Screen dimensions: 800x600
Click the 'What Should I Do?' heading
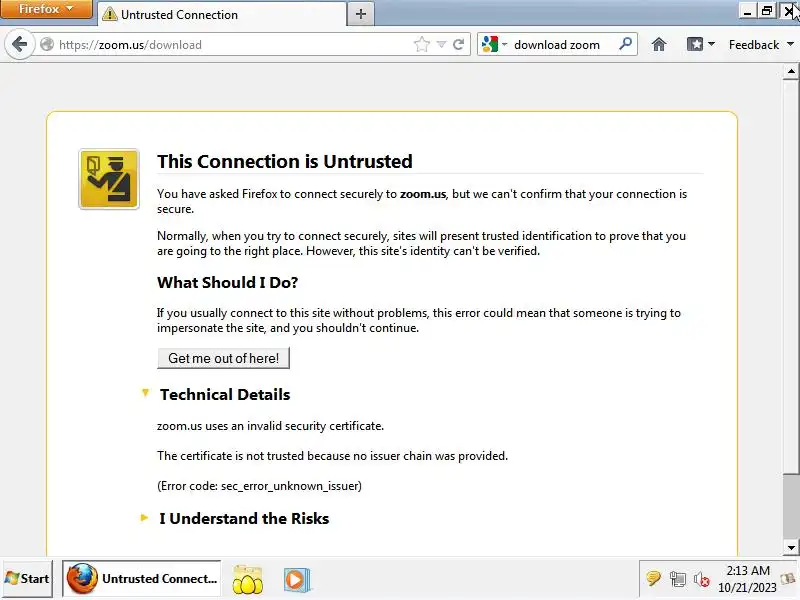(x=228, y=283)
